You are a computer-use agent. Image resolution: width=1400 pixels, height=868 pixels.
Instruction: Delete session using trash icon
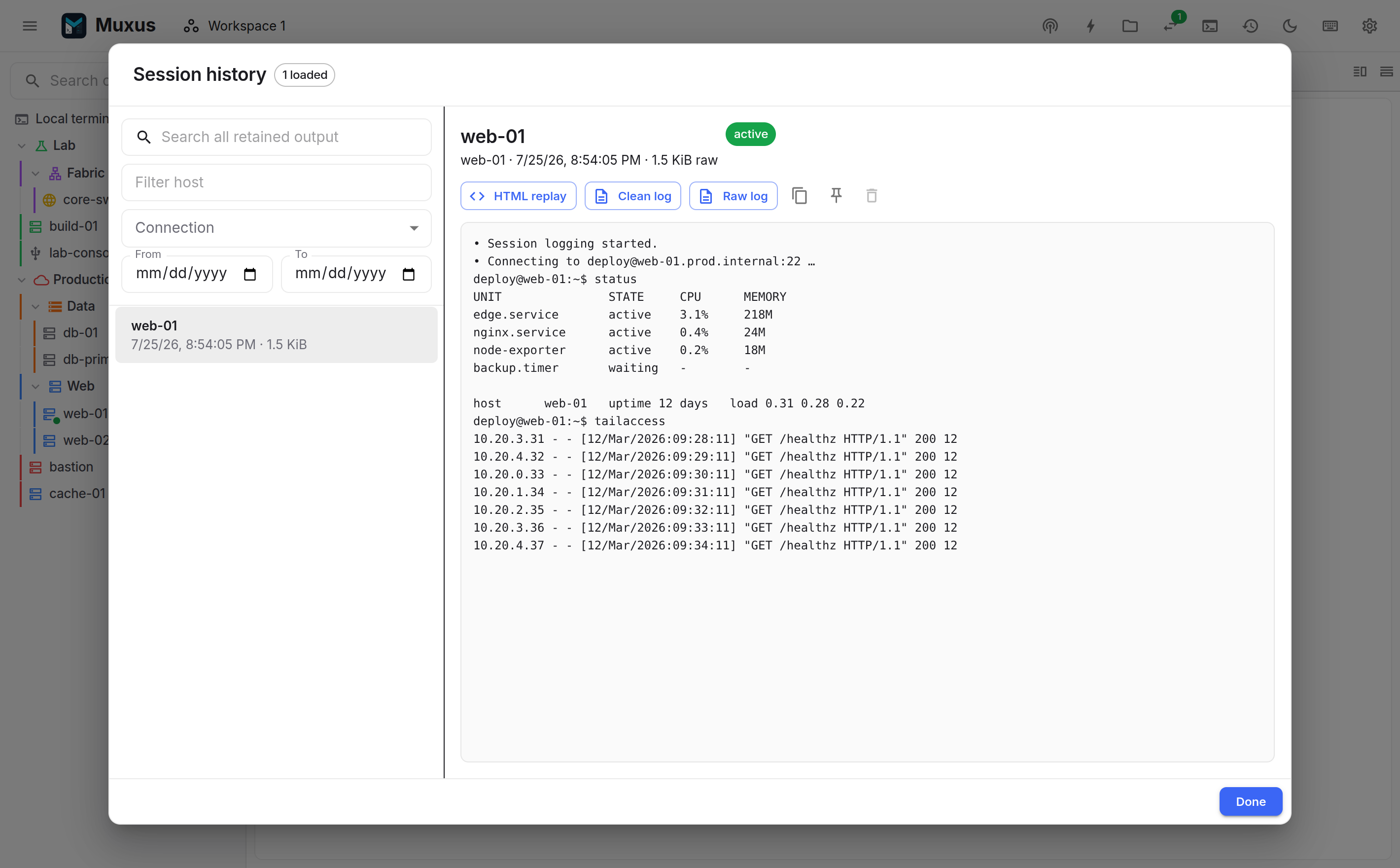(x=872, y=196)
